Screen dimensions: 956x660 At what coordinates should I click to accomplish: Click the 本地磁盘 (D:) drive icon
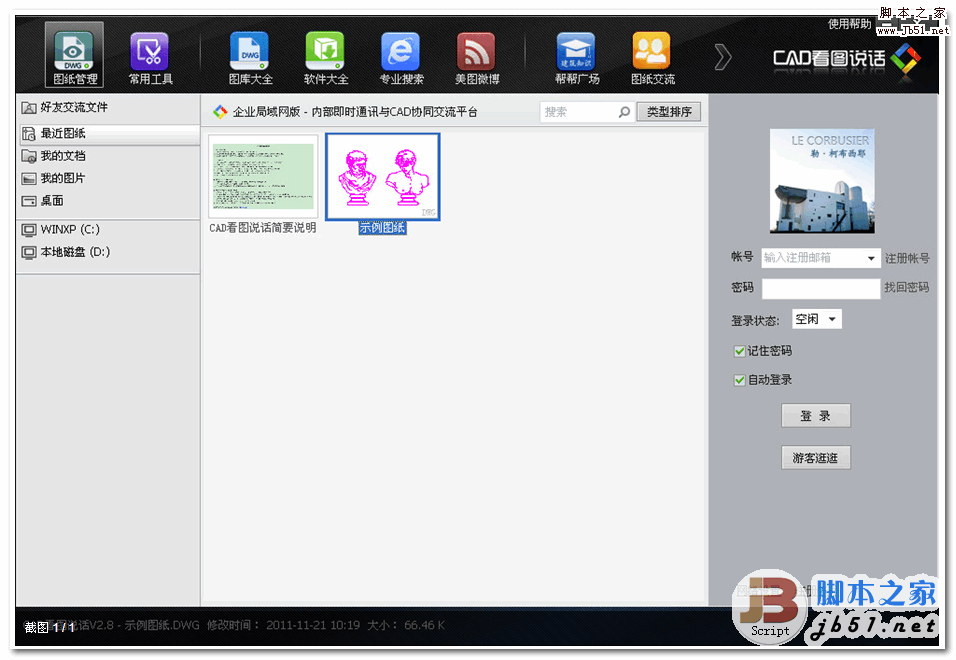29,252
